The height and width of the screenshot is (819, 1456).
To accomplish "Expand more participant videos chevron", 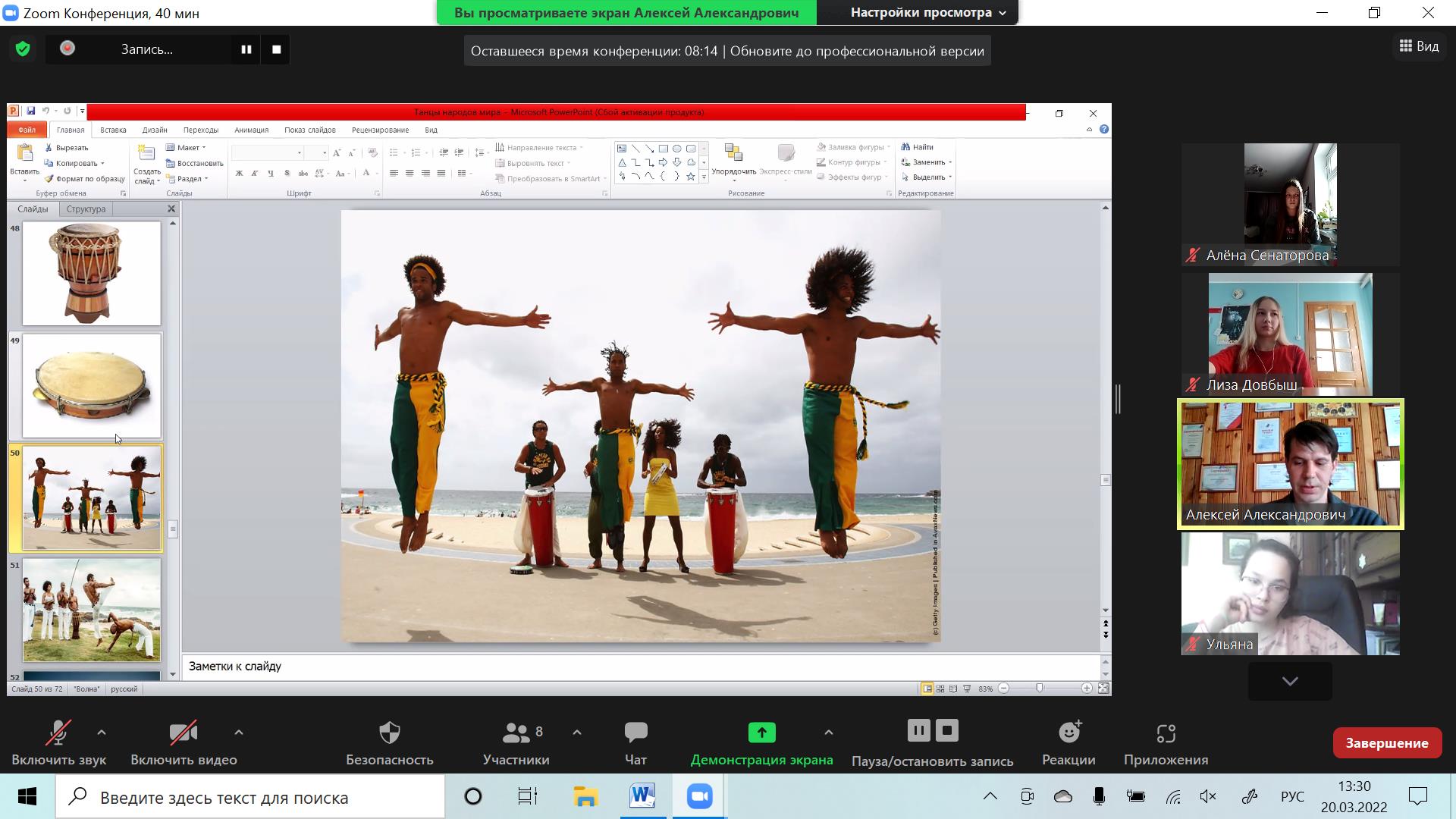I will (x=1290, y=681).
